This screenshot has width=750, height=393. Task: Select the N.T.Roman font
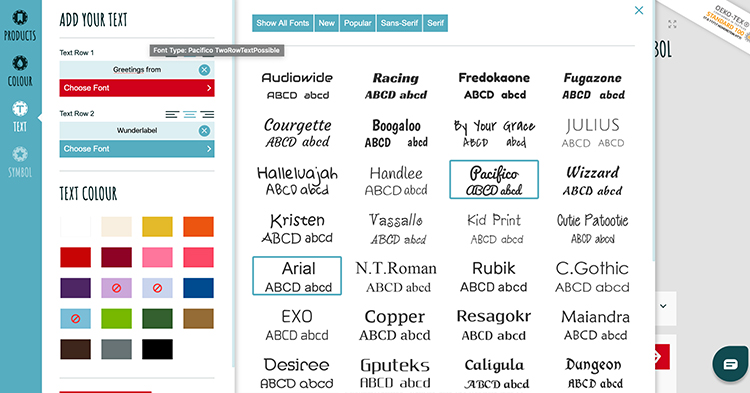click(396, 276)
